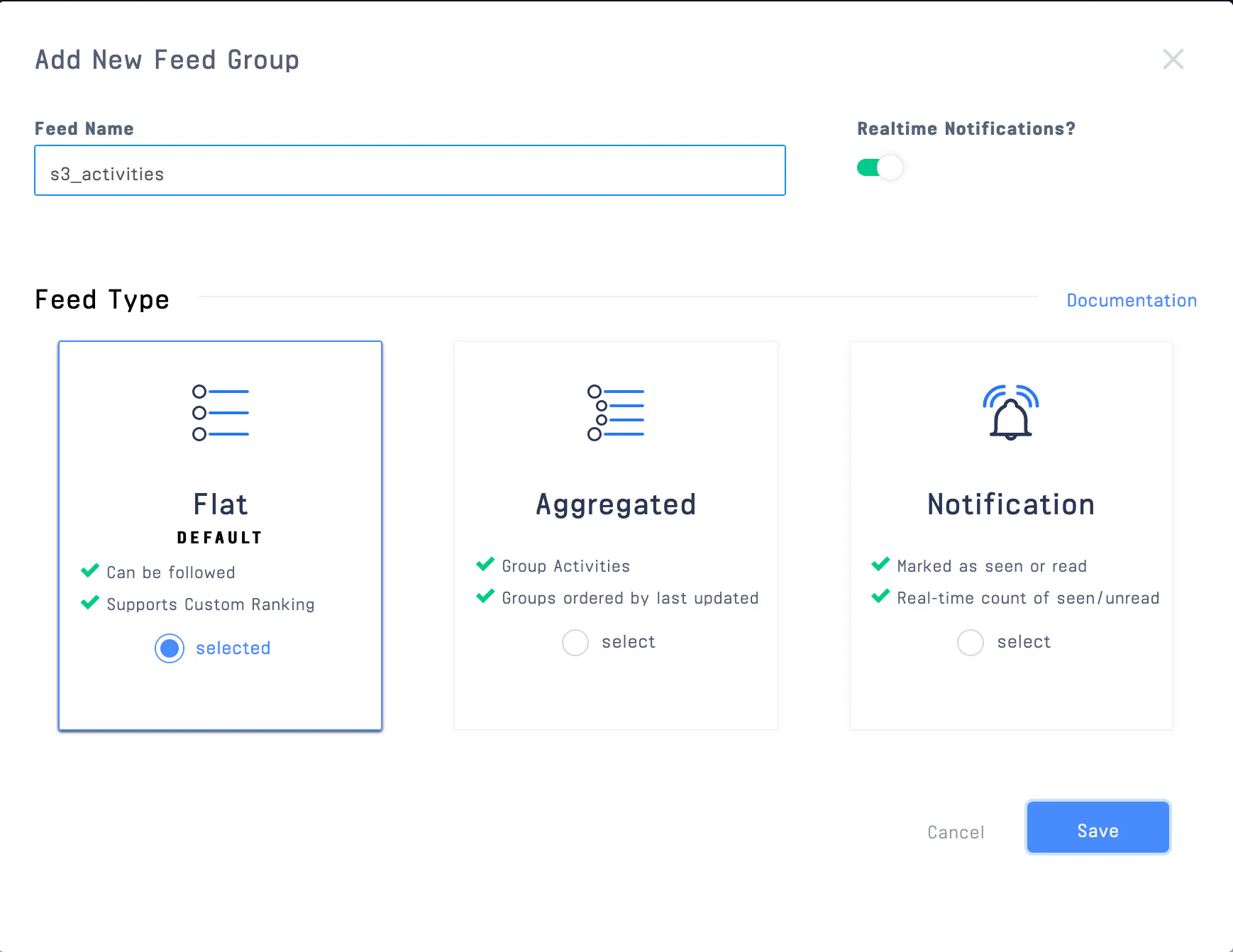Click the Flat feed list icon
This screenshot has width=1233, height=952.
(x=221, y=413)
